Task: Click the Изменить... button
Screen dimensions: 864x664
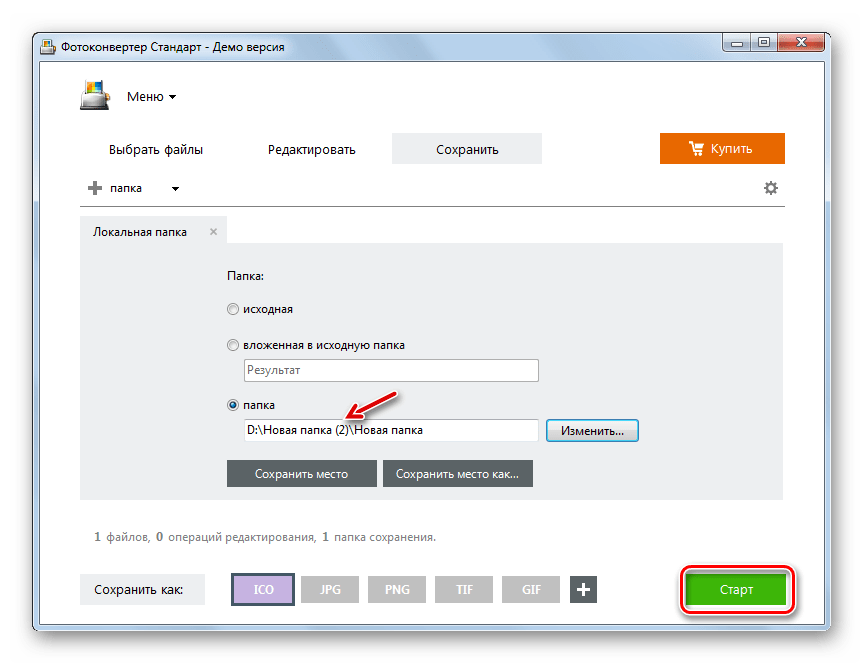Action: point(592,431)
